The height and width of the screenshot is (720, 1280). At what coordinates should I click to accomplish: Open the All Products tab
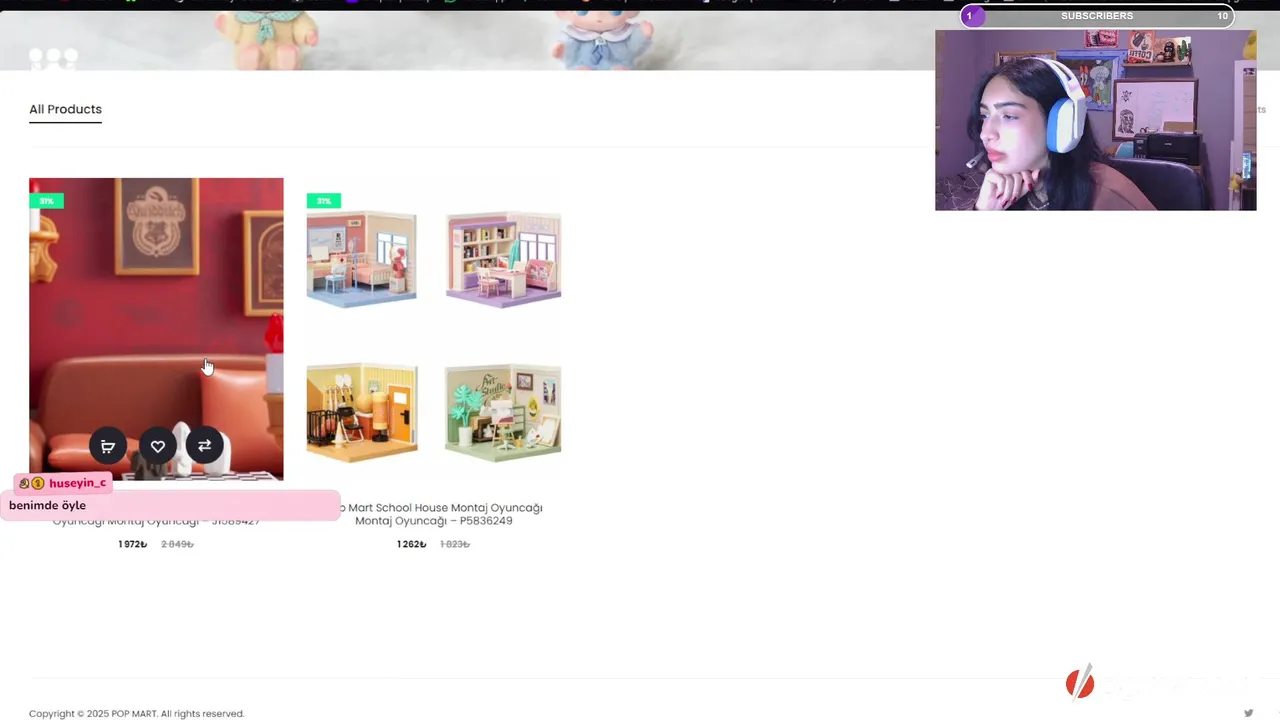tap(65, 109)
